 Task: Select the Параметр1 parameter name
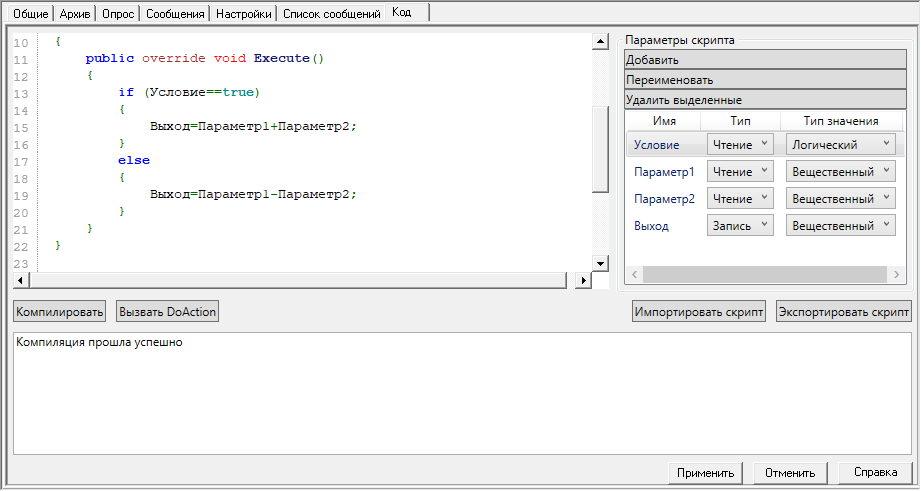click(x=664, y=171)
